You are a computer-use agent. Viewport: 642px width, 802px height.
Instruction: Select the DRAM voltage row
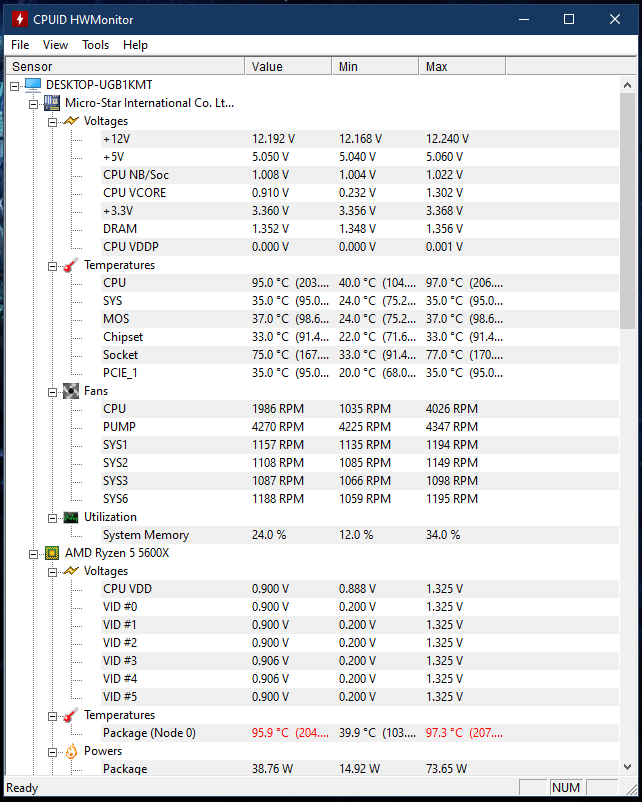click(360, 229)
